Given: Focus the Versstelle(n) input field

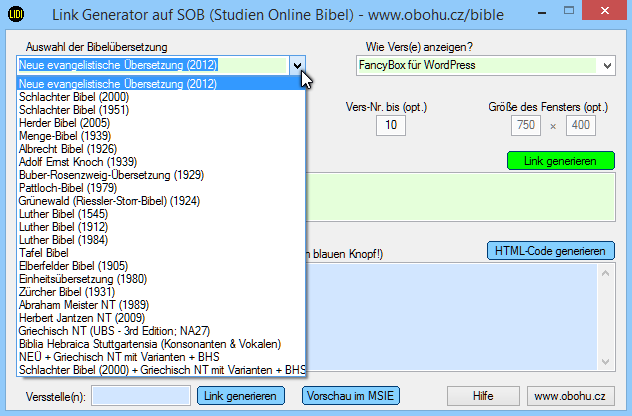Looking at the screenshot, I should [141, 396].
